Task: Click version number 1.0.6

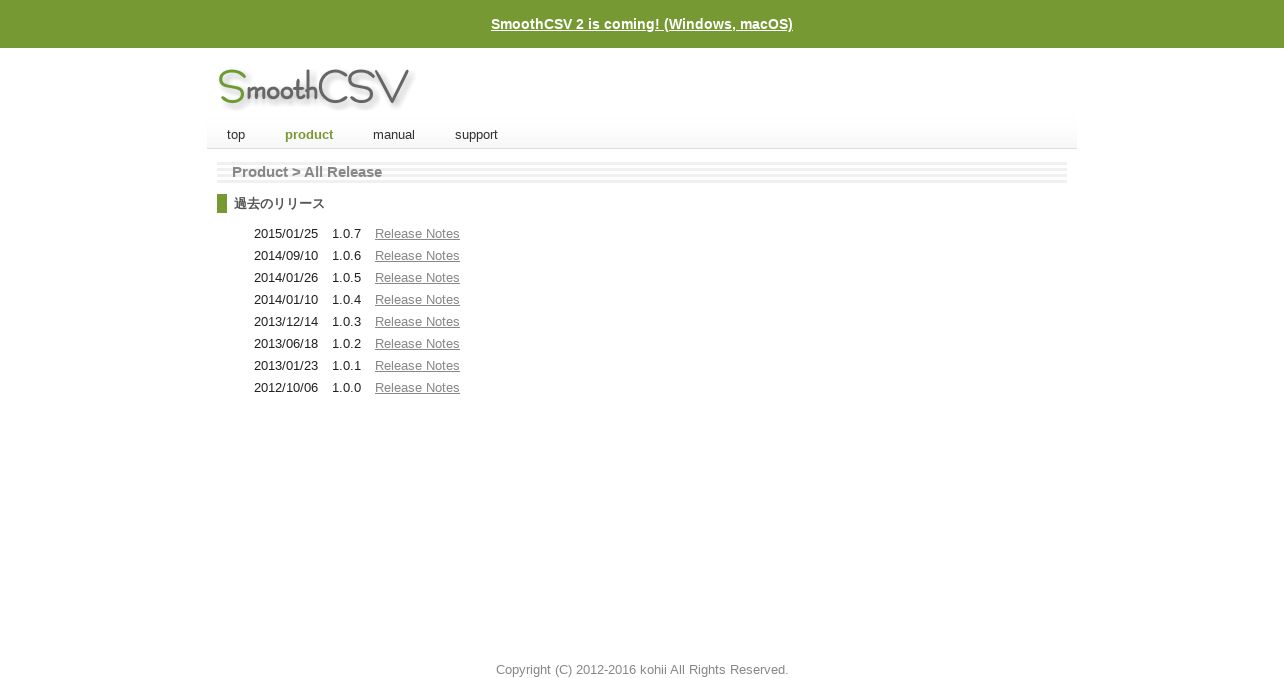Action: (x=346, y=256)
